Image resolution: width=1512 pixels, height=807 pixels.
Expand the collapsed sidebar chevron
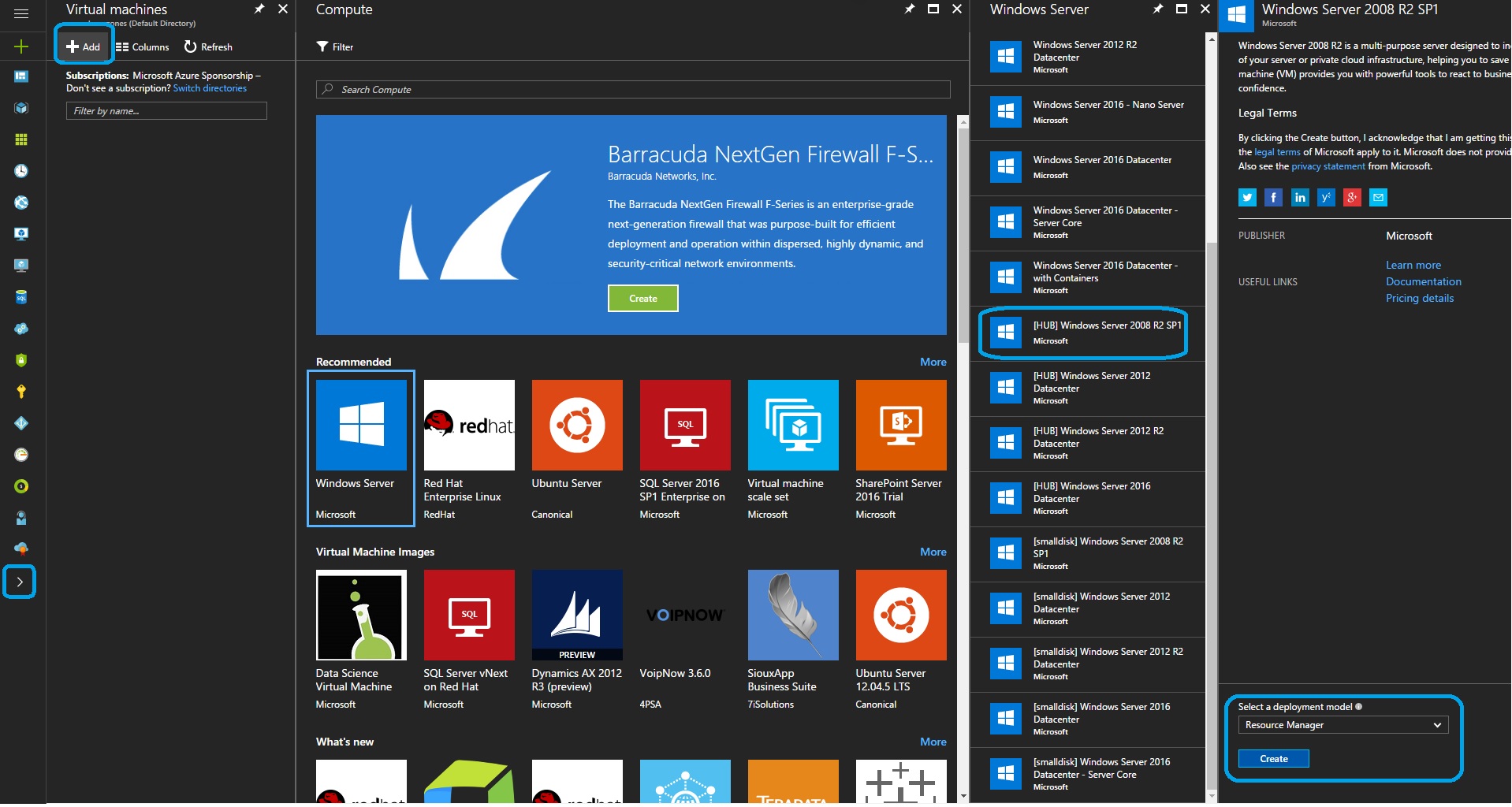tap(20, 582)
